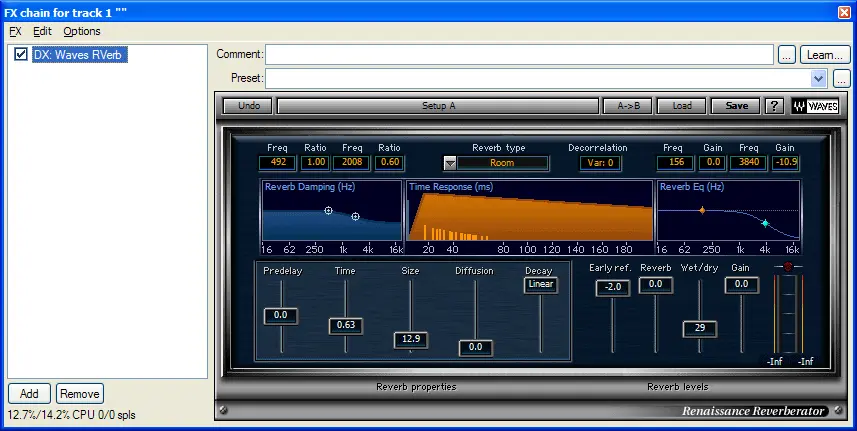Click the Size slider handle 12.9
Viewport: 857px width, 431px height.
(x=410, y=339)
